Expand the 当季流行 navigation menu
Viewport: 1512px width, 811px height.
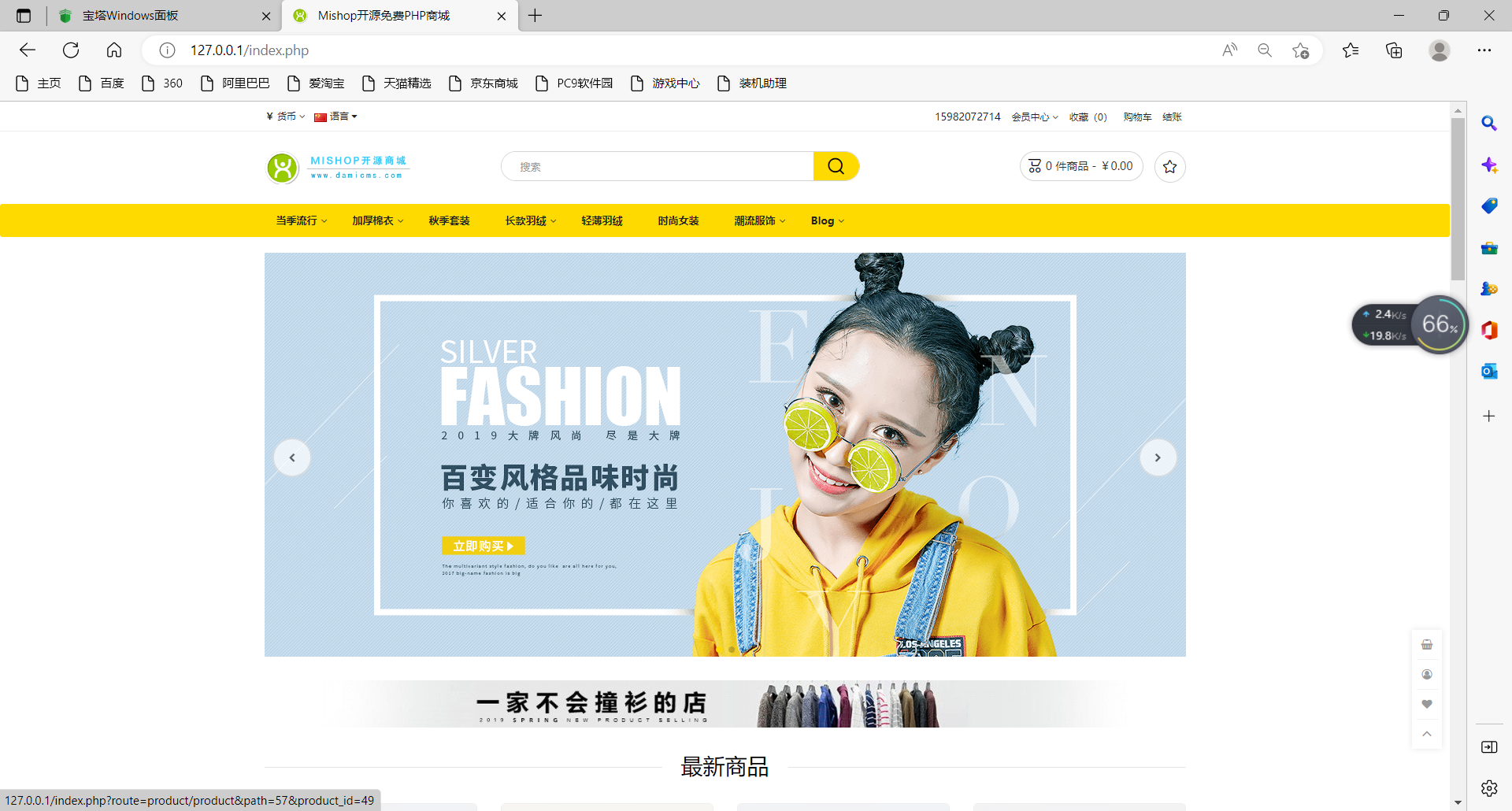pos(300,220)
